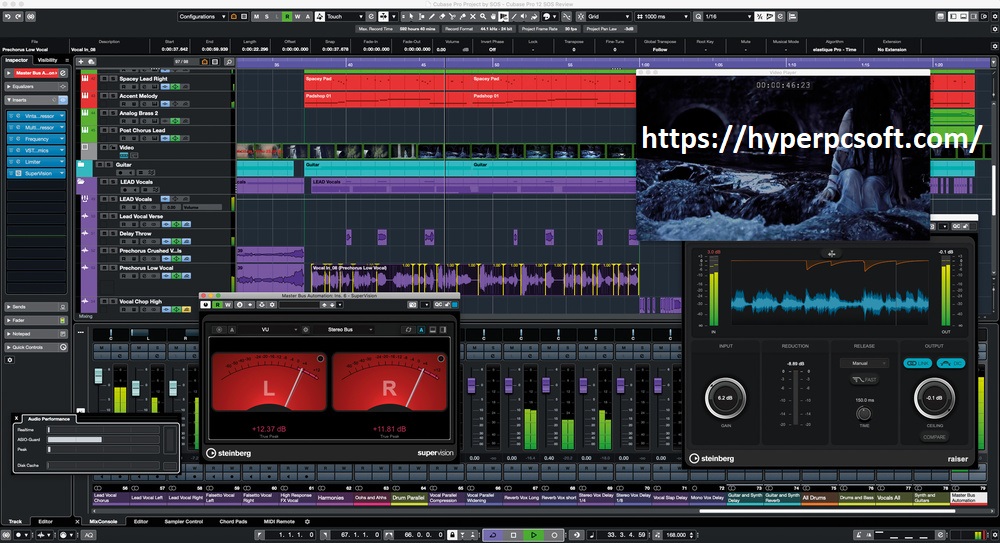Select the Frequency insert slot
1000x543 pixels.
[36, 138]
